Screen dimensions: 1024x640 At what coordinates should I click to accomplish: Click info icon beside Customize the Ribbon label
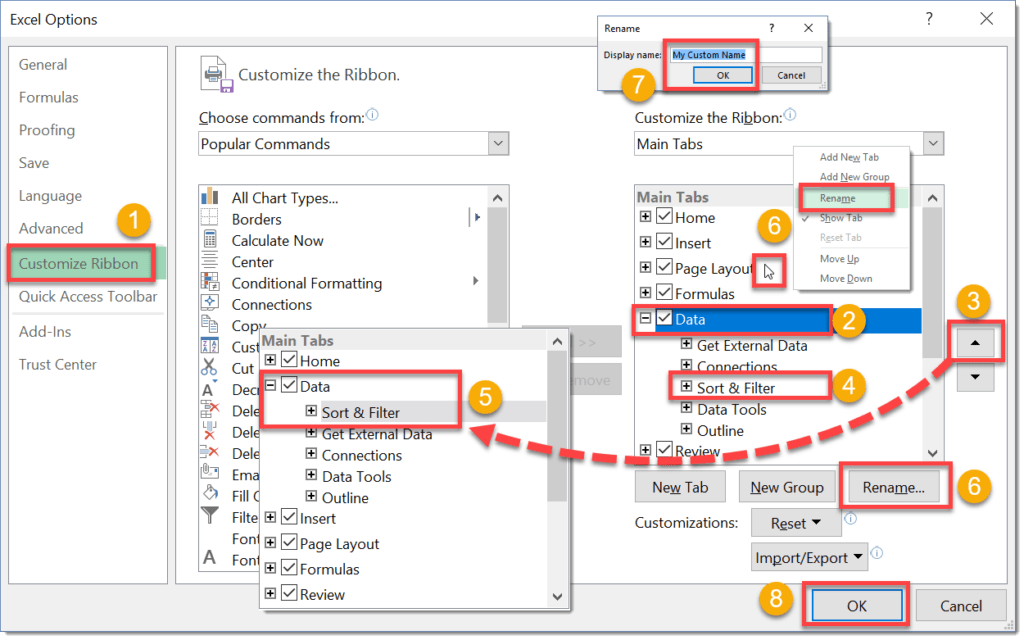(x=790, y=115)
